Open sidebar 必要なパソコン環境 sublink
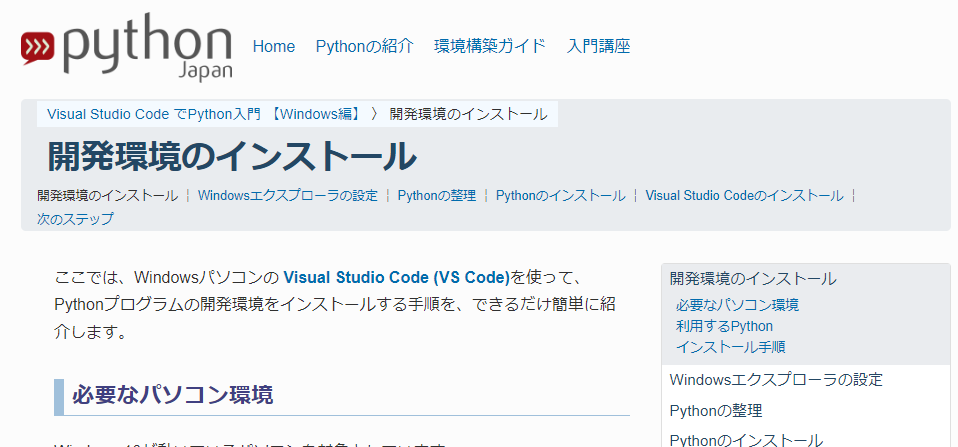This screenshot has width=958, height=447. tap(737, 304)
